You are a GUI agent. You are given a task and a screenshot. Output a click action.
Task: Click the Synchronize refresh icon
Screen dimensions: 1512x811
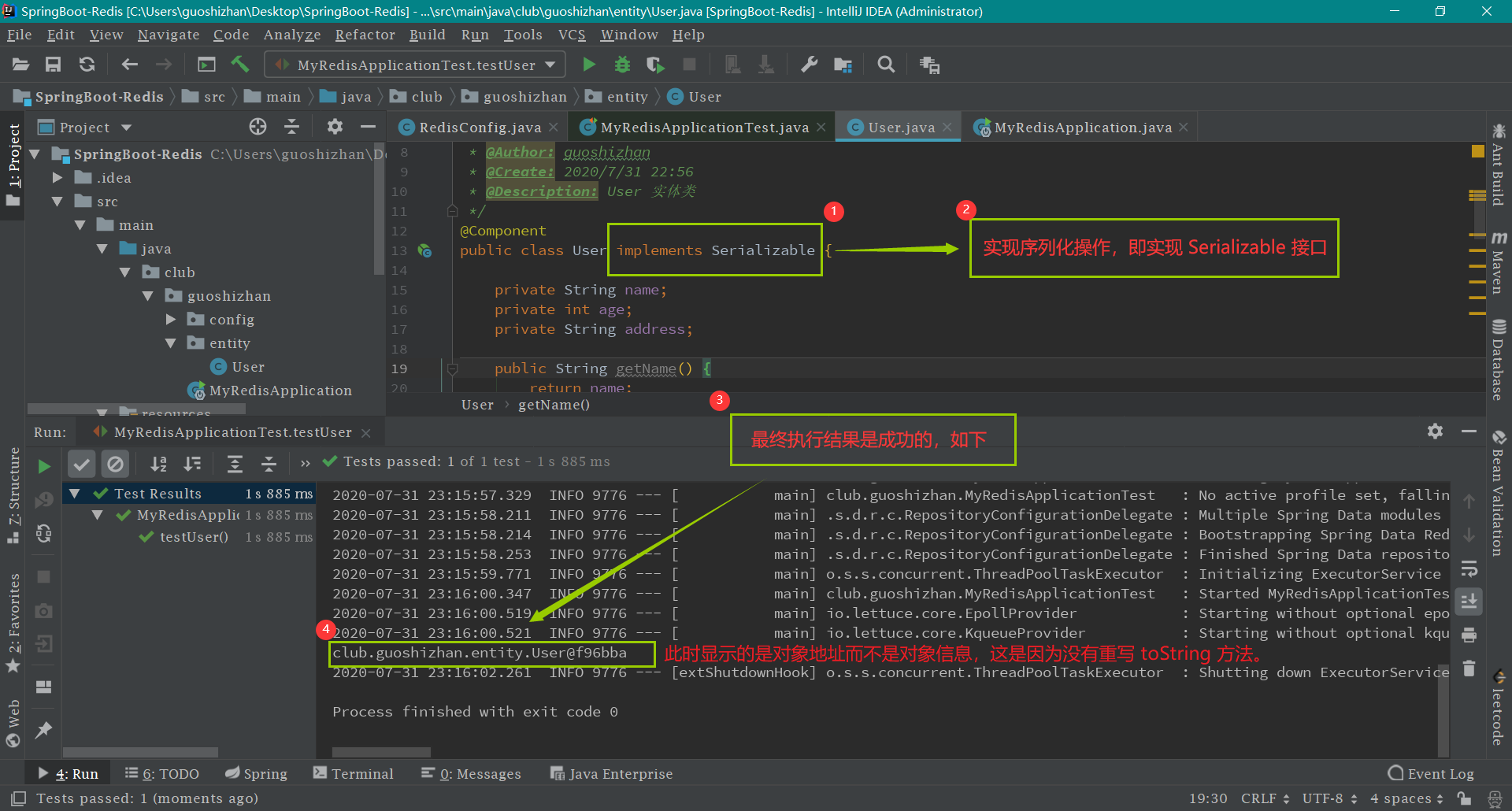click(87, 65)
